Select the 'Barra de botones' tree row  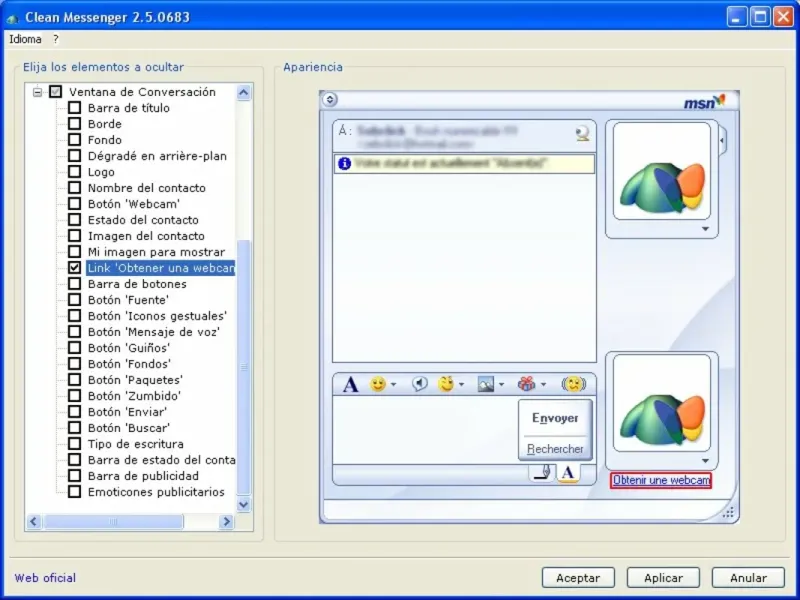coord(137,284)
